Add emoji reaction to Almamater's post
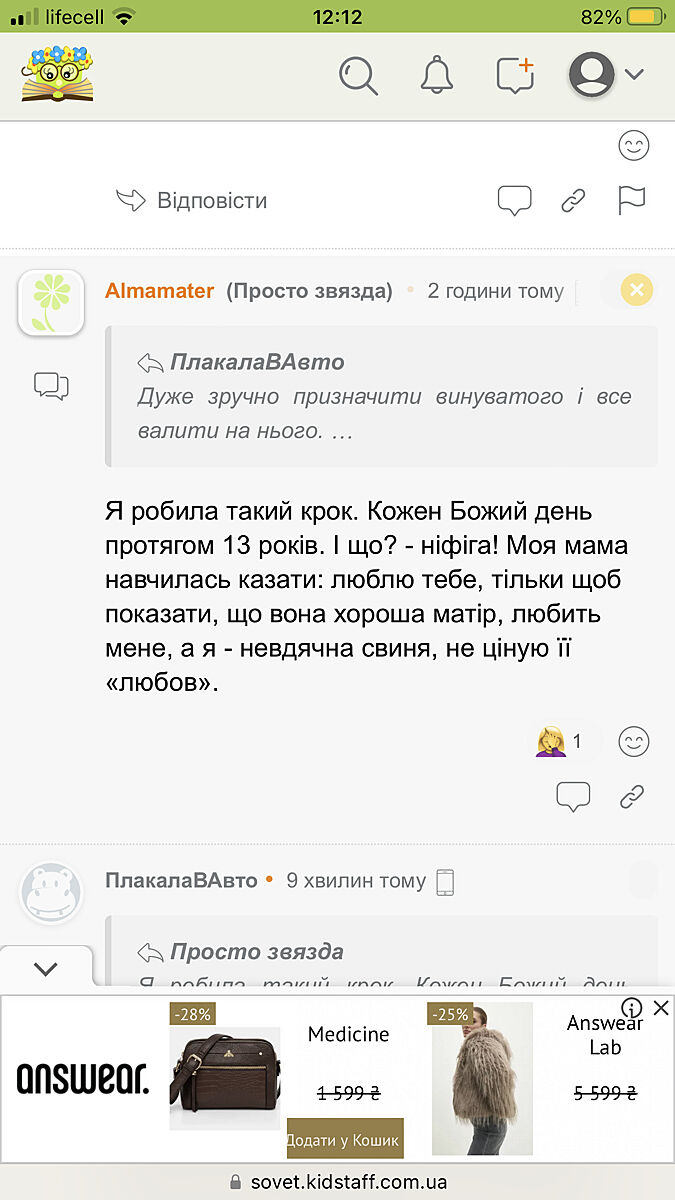 tap(634, 741)
